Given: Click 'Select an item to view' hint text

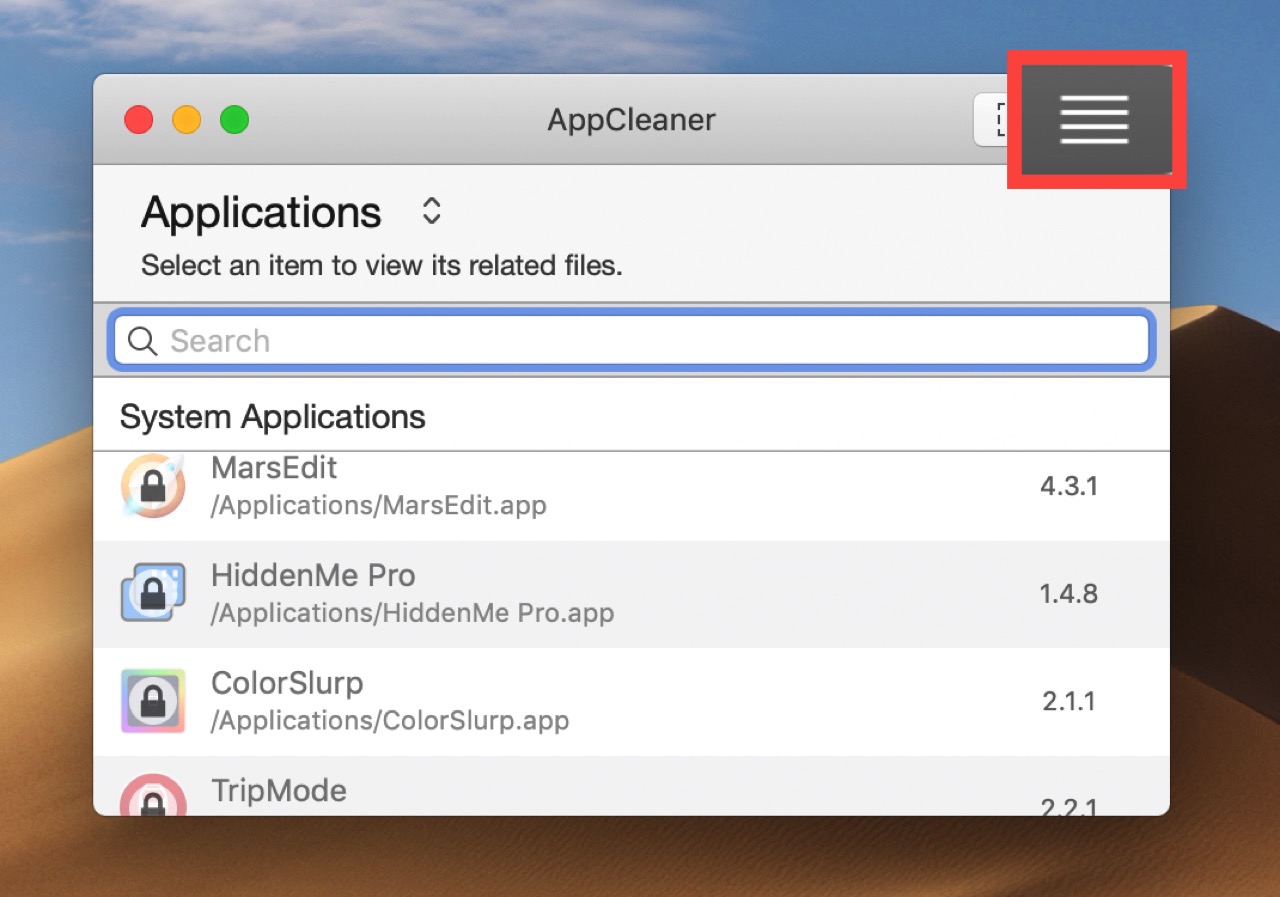Looking at the screenshot, I should pos(381,266).
